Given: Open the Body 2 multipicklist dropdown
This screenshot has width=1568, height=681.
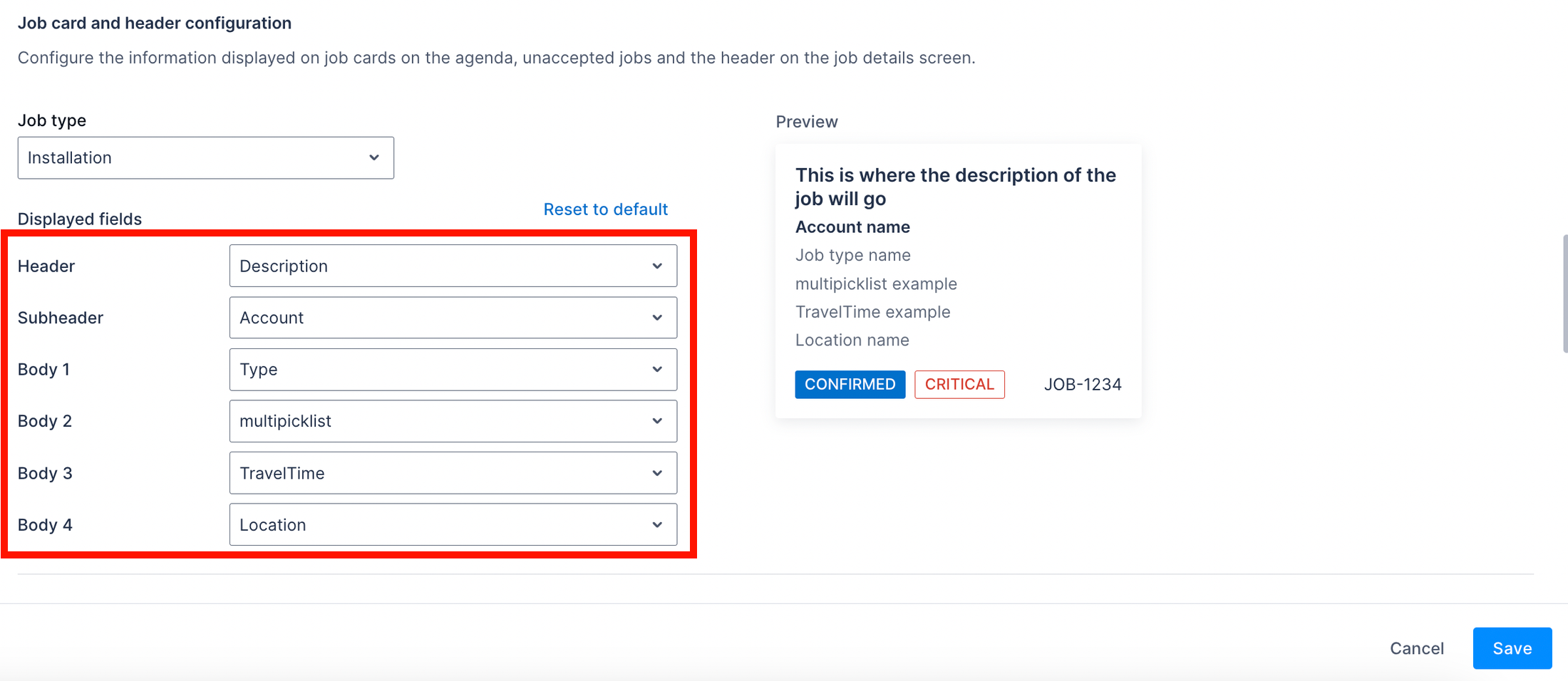Looking at the screenshot, I should (x=453, y=421).
